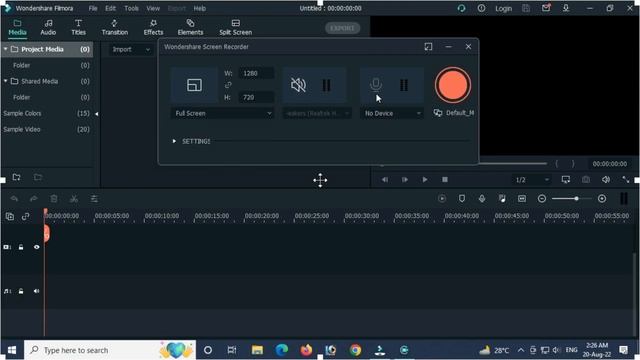Click the Screen Recorder pop-out window icon
Screen dimensions: 640x360
pyautogui.click(x=428, y=47)
